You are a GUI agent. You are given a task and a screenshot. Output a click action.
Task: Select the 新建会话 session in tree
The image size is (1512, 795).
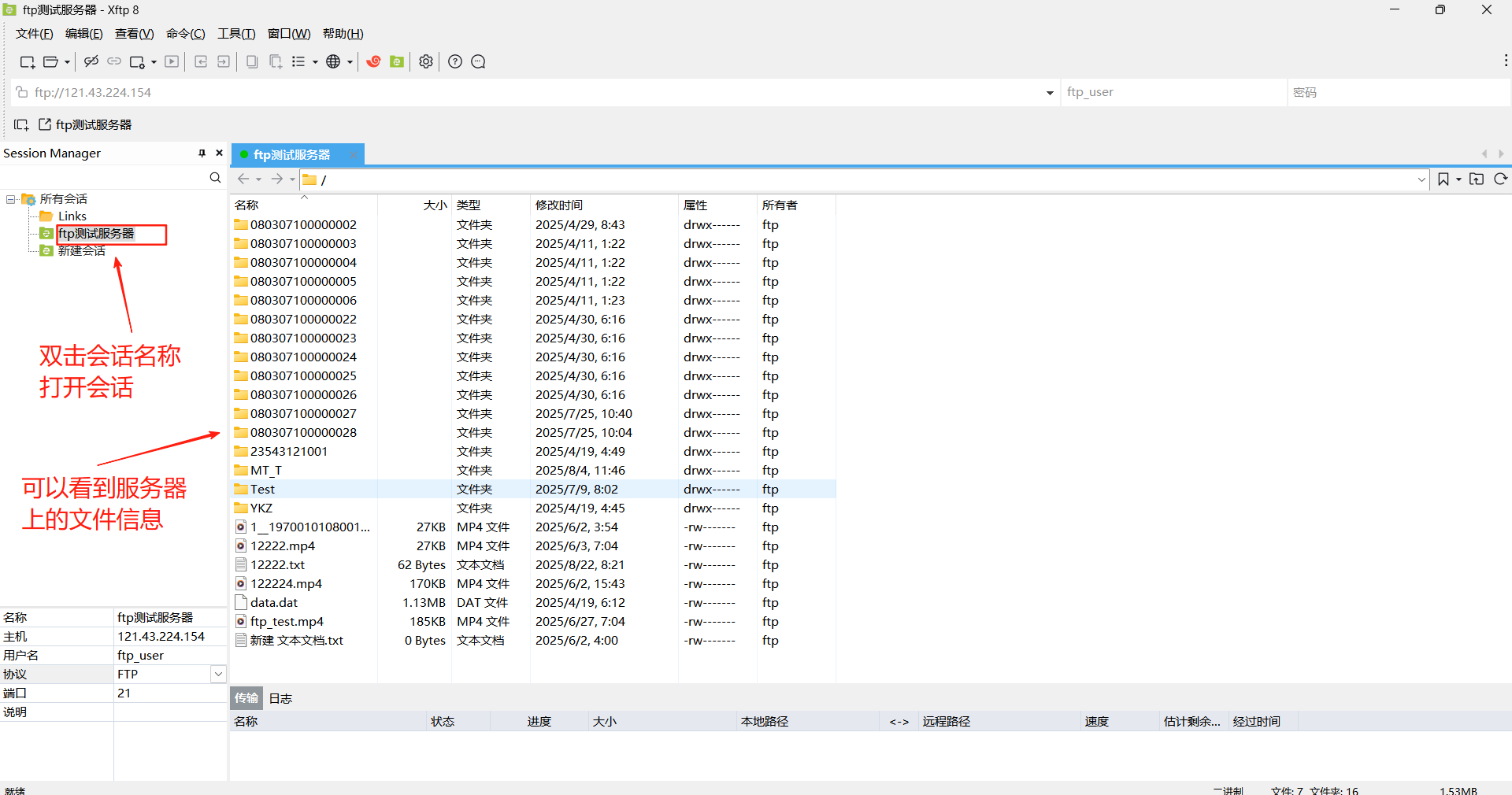(72, 250)
